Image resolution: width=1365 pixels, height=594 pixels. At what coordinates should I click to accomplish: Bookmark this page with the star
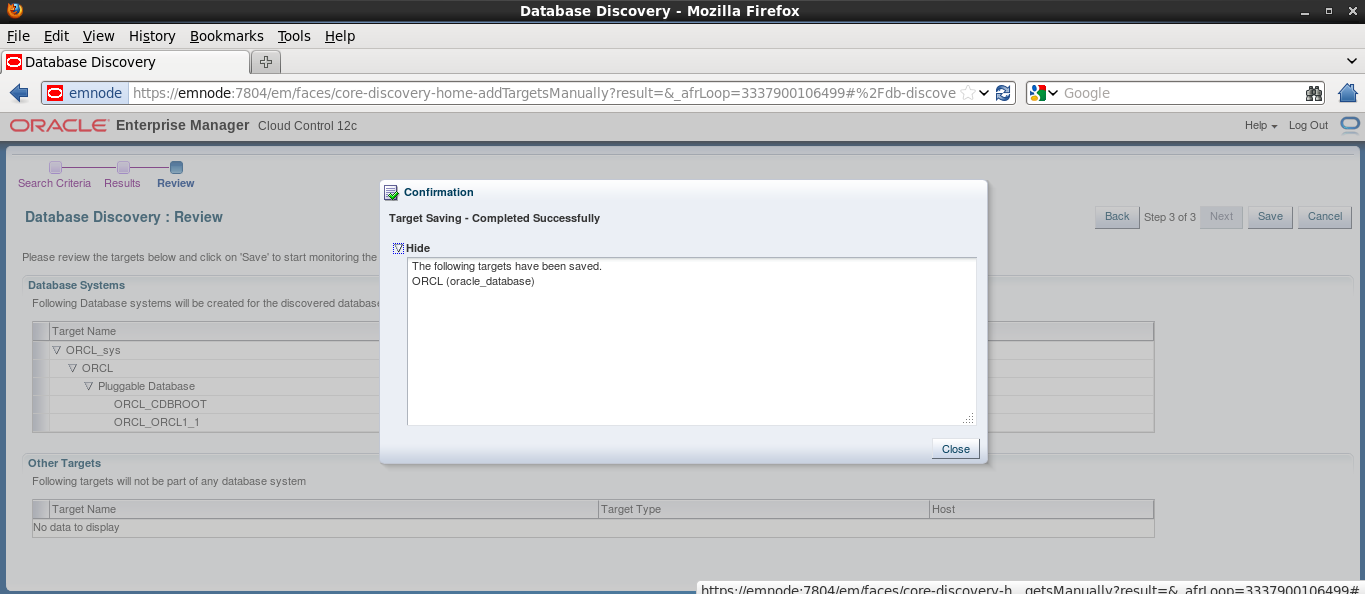click(x=967, y=93)
